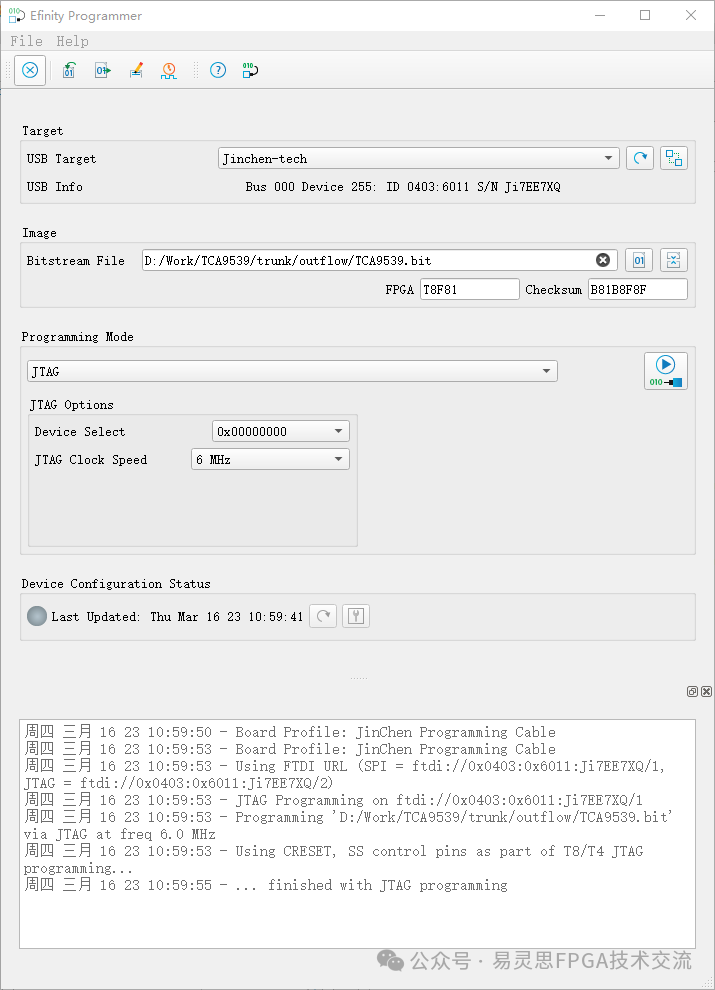Click the USB Info text with Bus 000 Device 255

click(x=403, y=187)
